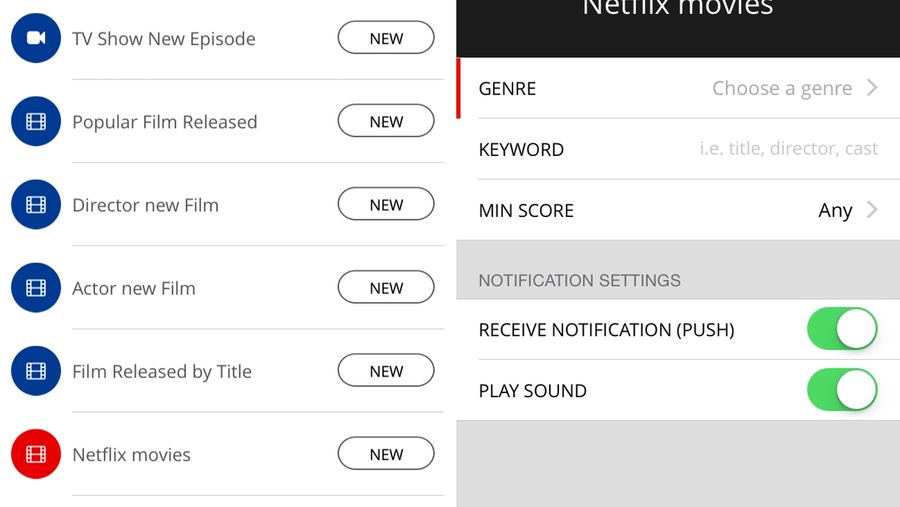Disable Receive Notification (Push) switch
Viewport: 900px width, 507px height.
842,329
